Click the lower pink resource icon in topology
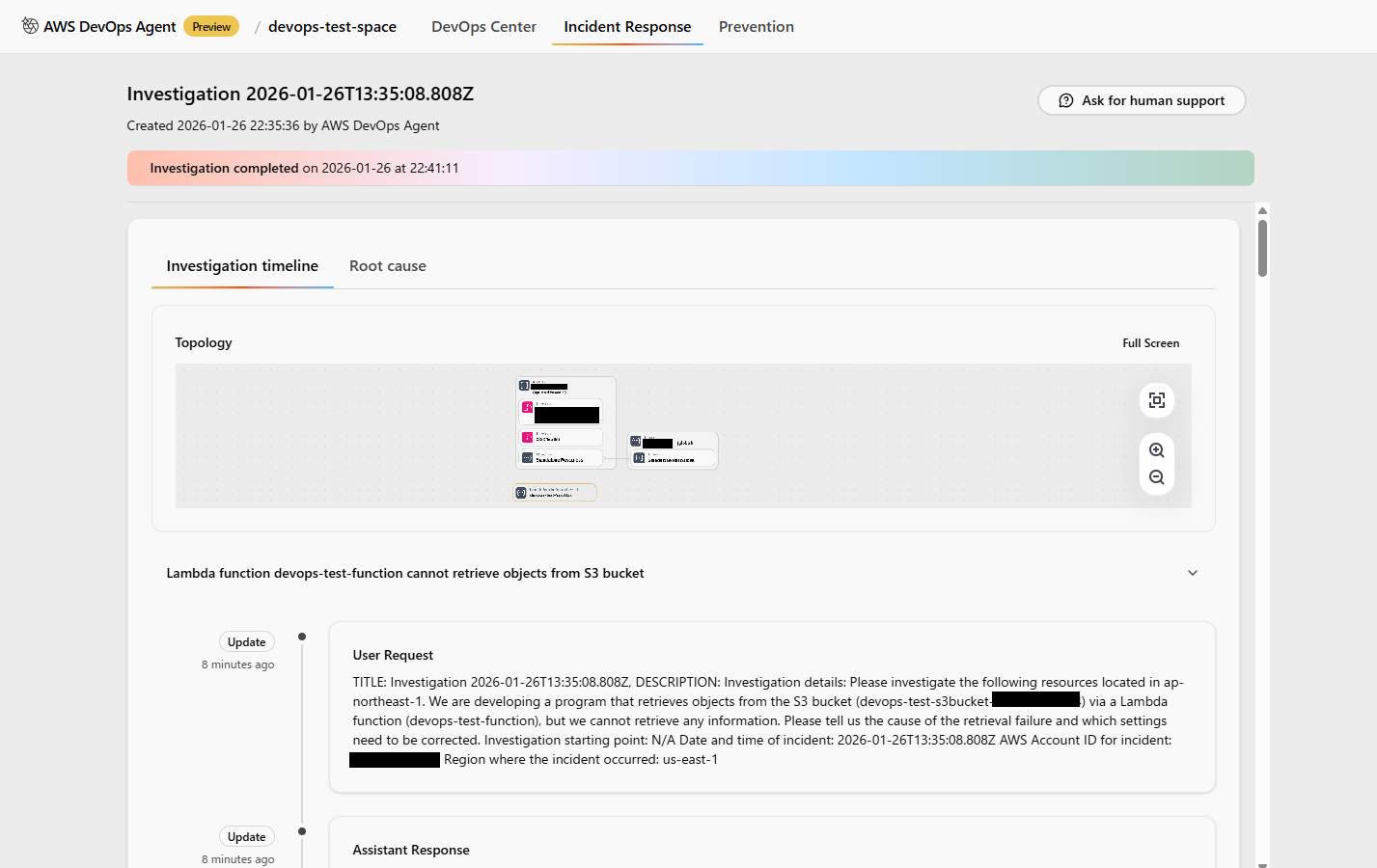This screenshot has height=868, width=1377. pos(528,437)
